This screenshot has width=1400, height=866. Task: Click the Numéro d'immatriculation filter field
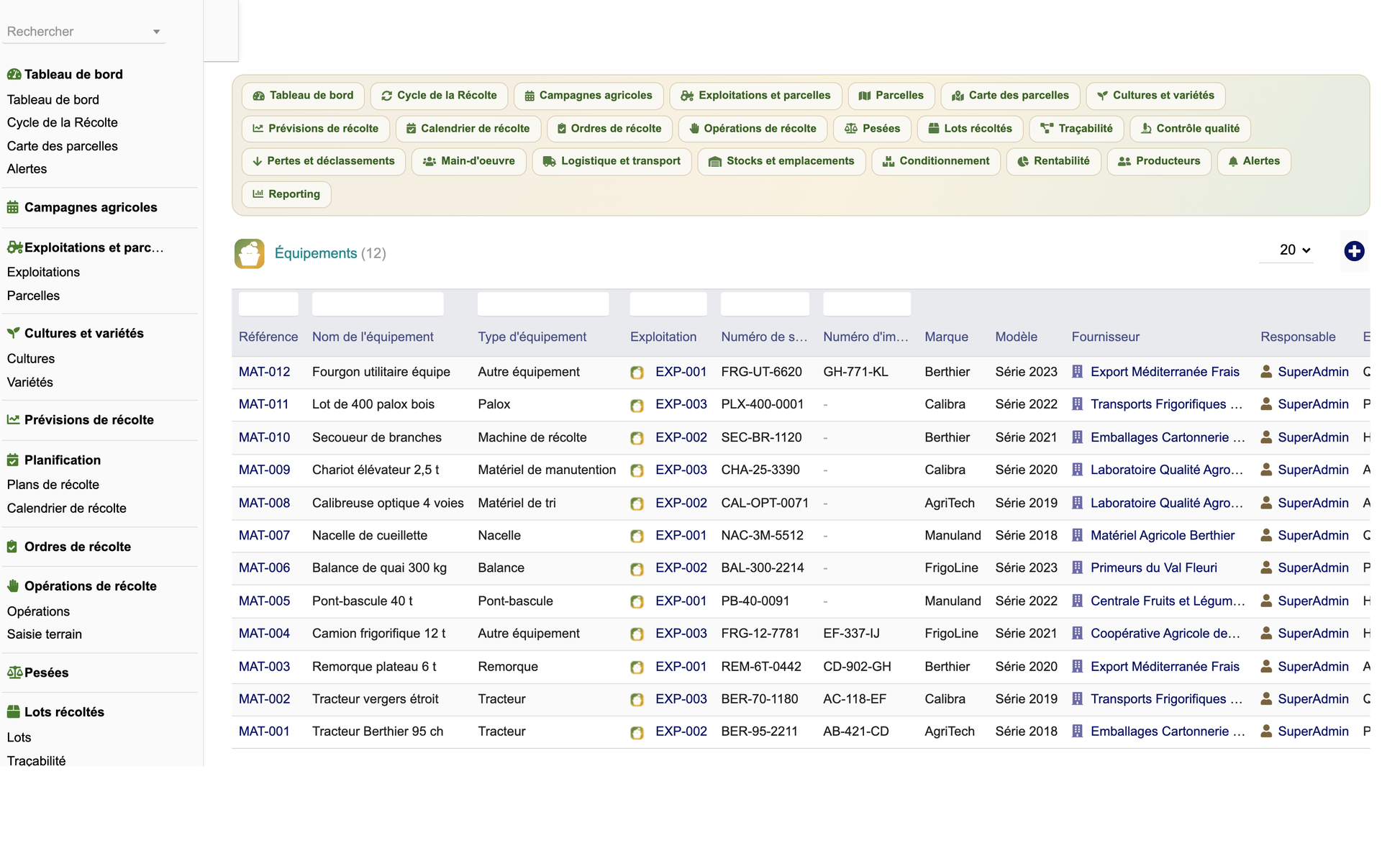[867, 304]
